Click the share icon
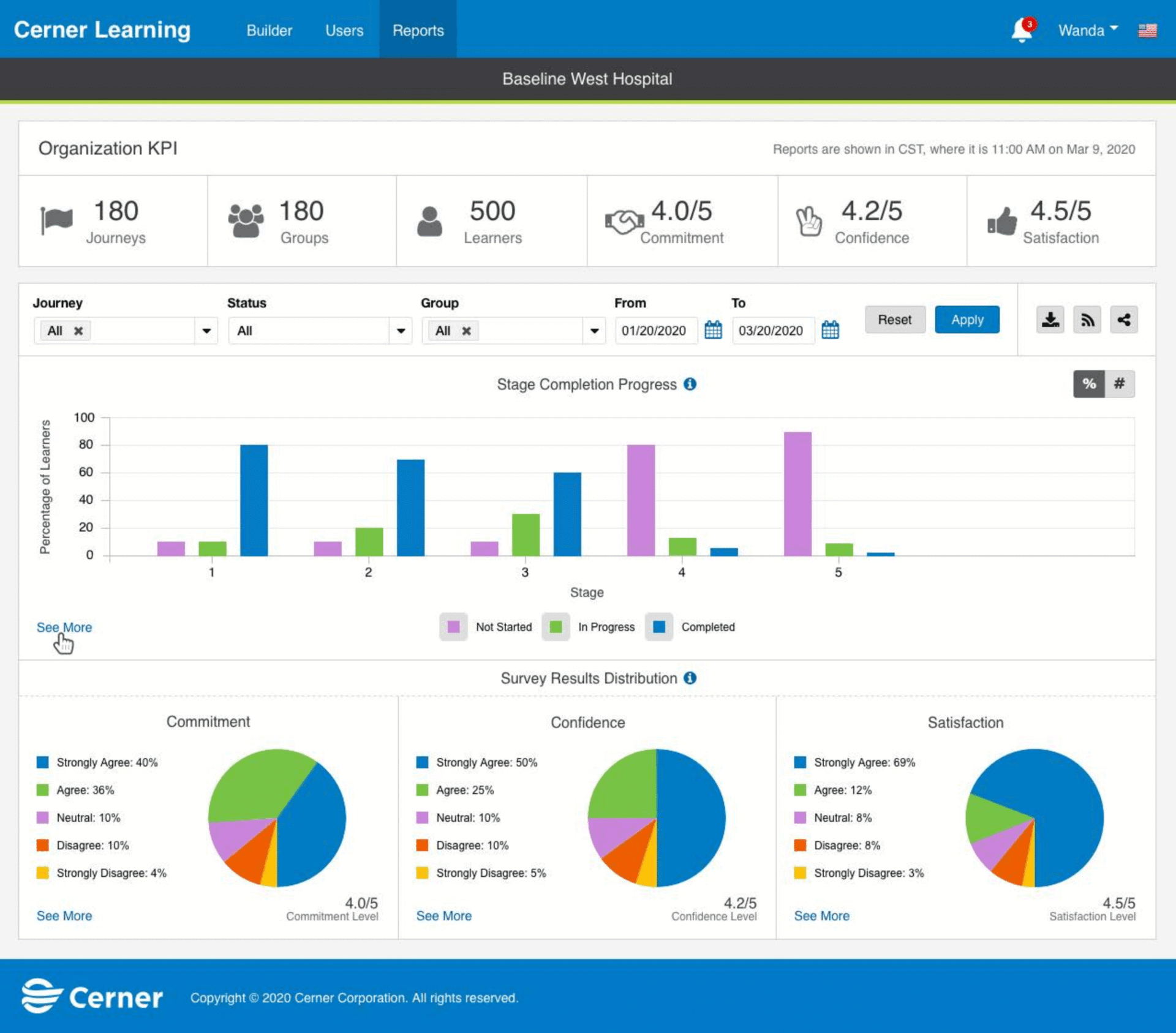The height and width of the screenshot is (1033, 1176). click(x=1124, y=320)
